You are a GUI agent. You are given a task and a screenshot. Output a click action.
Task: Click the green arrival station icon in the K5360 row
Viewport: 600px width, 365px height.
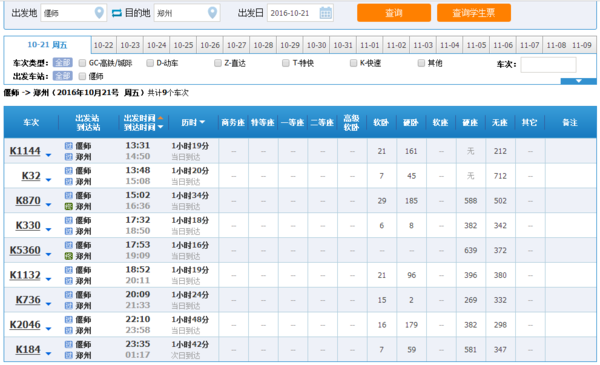[68, 256]
